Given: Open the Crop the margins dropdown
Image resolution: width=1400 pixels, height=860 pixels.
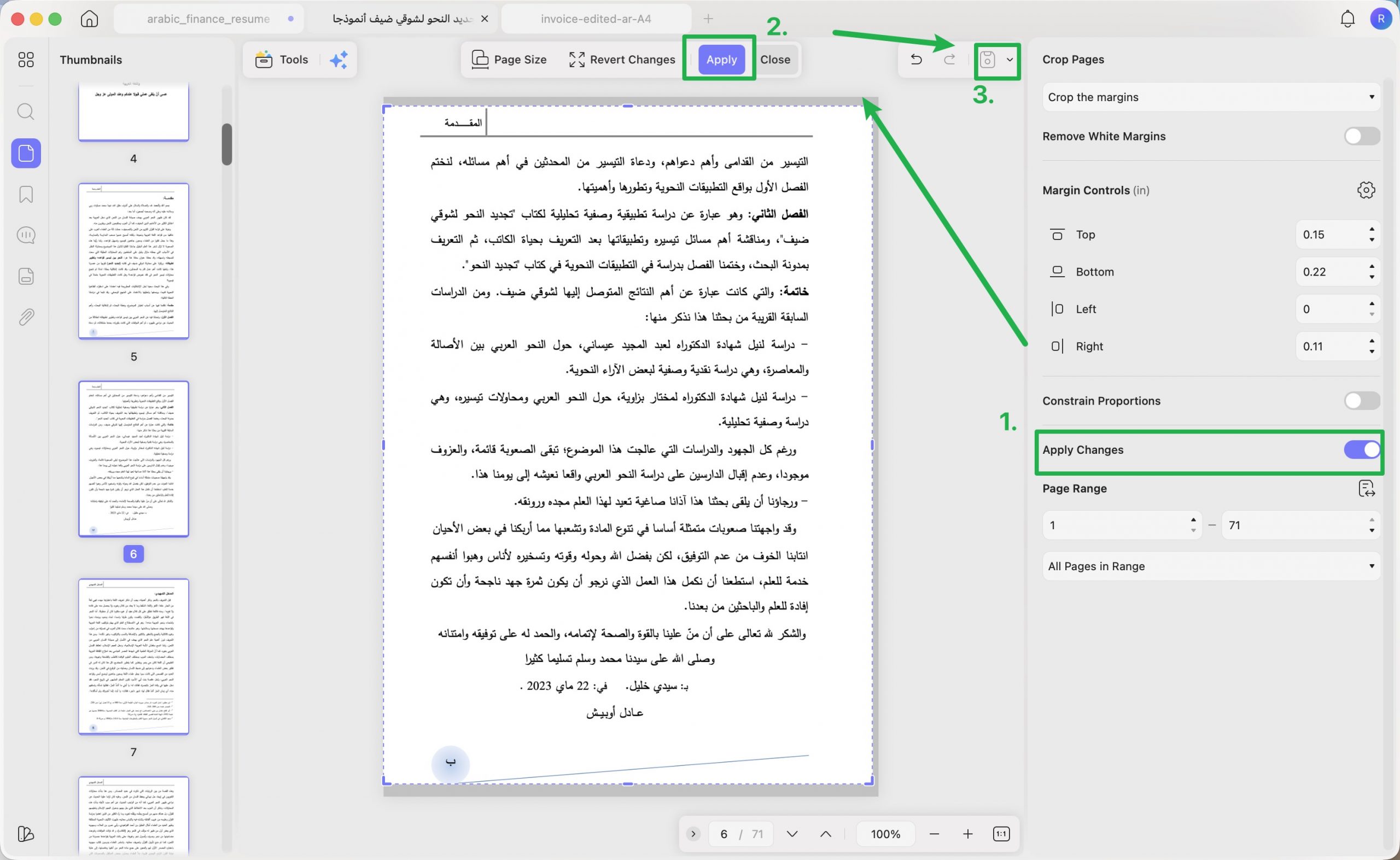Looking at the screenshot, I should 1211,97.
